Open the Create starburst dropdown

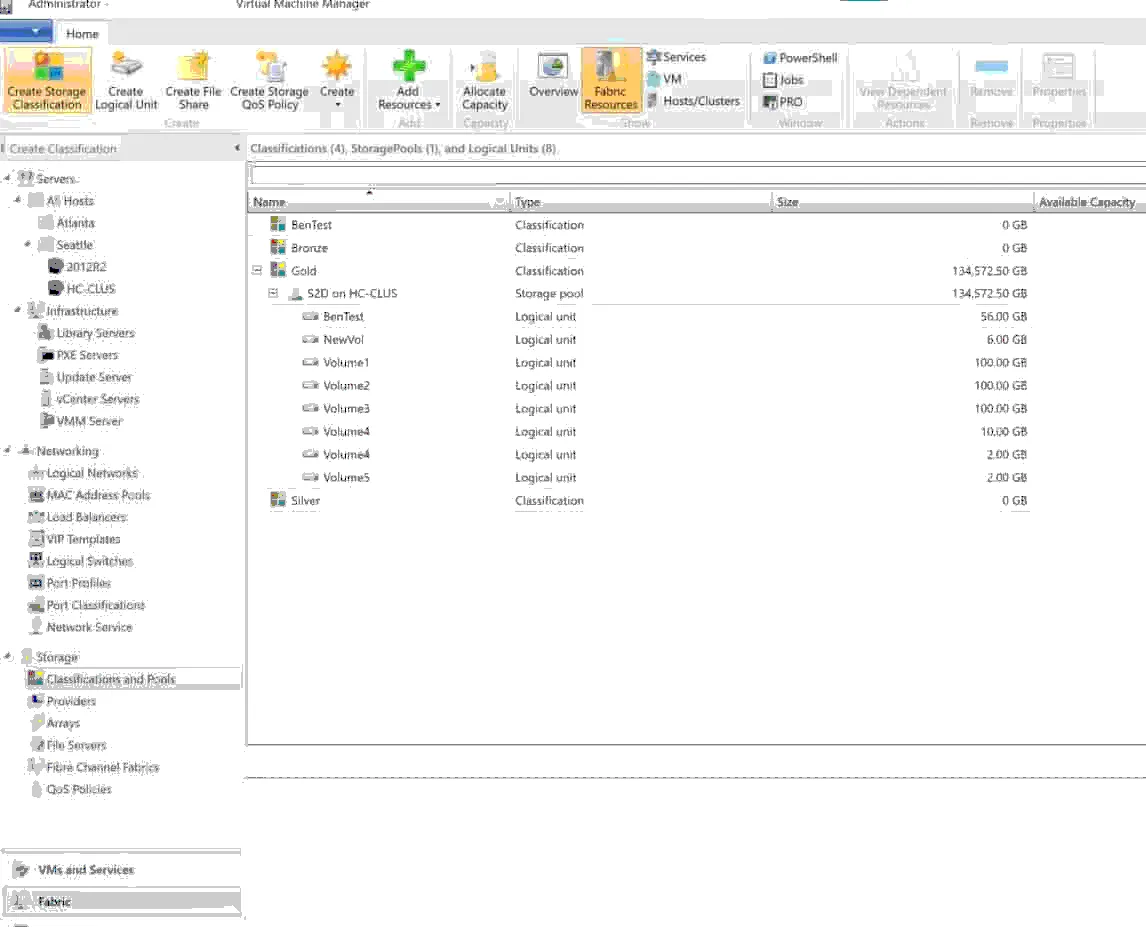coord(337,80)
